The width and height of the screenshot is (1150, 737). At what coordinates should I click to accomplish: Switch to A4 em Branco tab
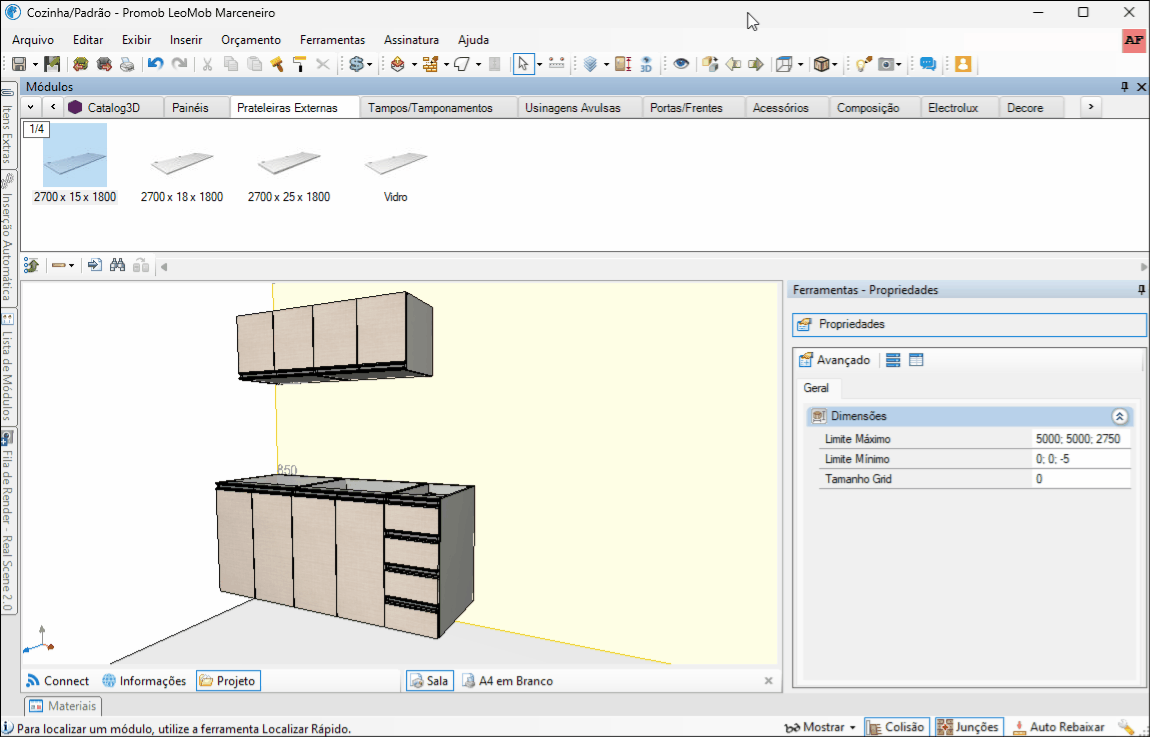coord(508,681)
